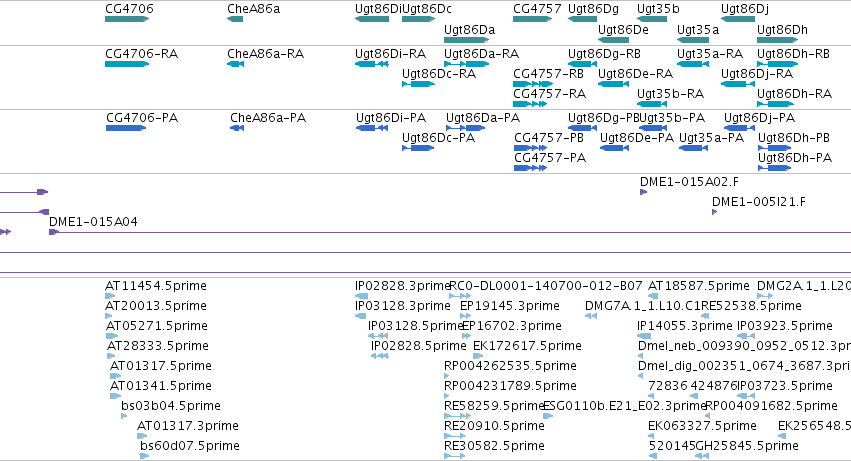Select the IP03128.3prime EST label

click(403, 306)
